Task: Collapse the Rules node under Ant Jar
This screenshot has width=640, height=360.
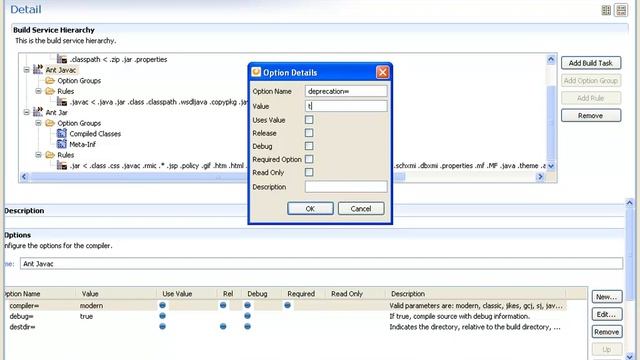Action: click(x=38, y=155)
